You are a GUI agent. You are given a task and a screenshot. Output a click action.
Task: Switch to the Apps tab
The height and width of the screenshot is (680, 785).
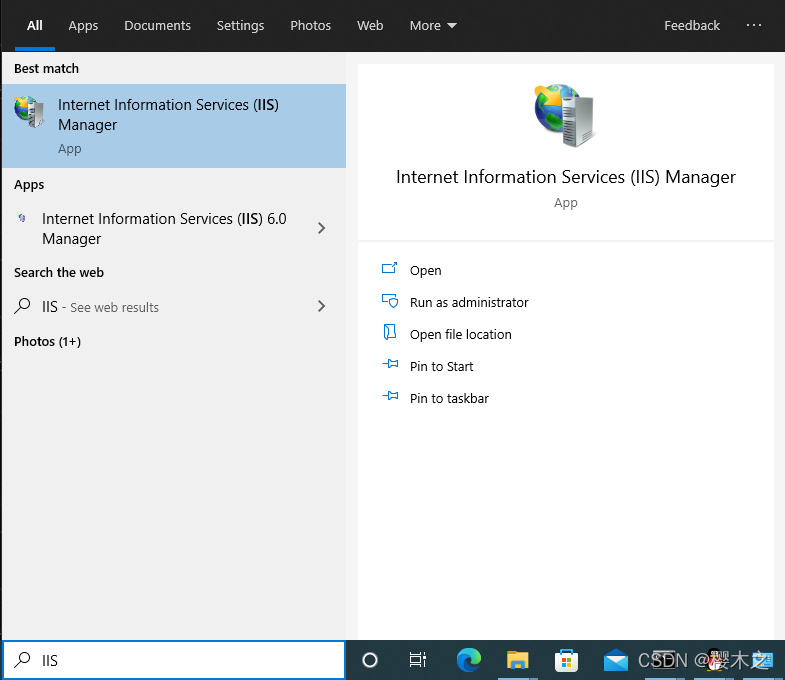point(83,26)
